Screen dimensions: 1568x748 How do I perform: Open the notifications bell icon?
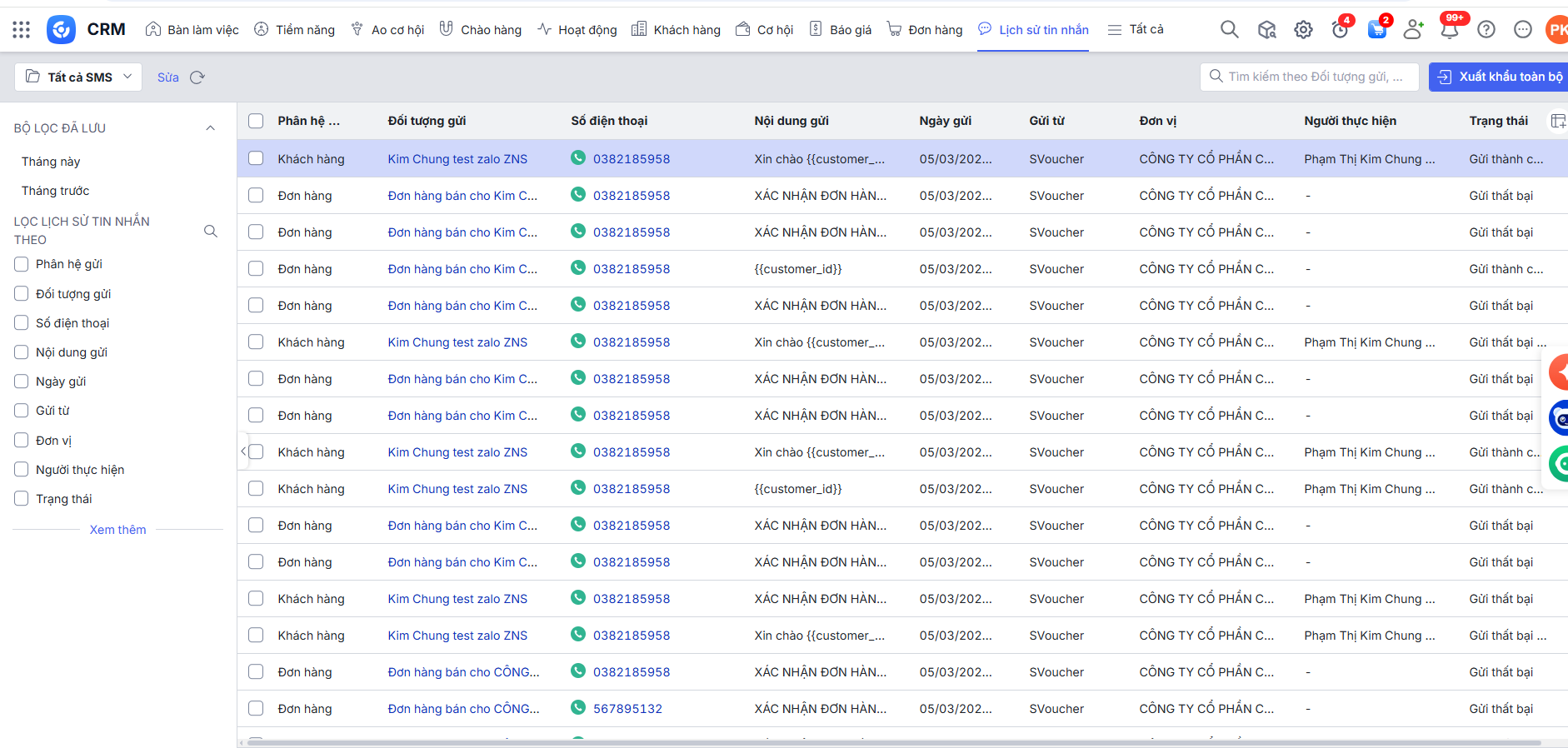pos(1449,30)
